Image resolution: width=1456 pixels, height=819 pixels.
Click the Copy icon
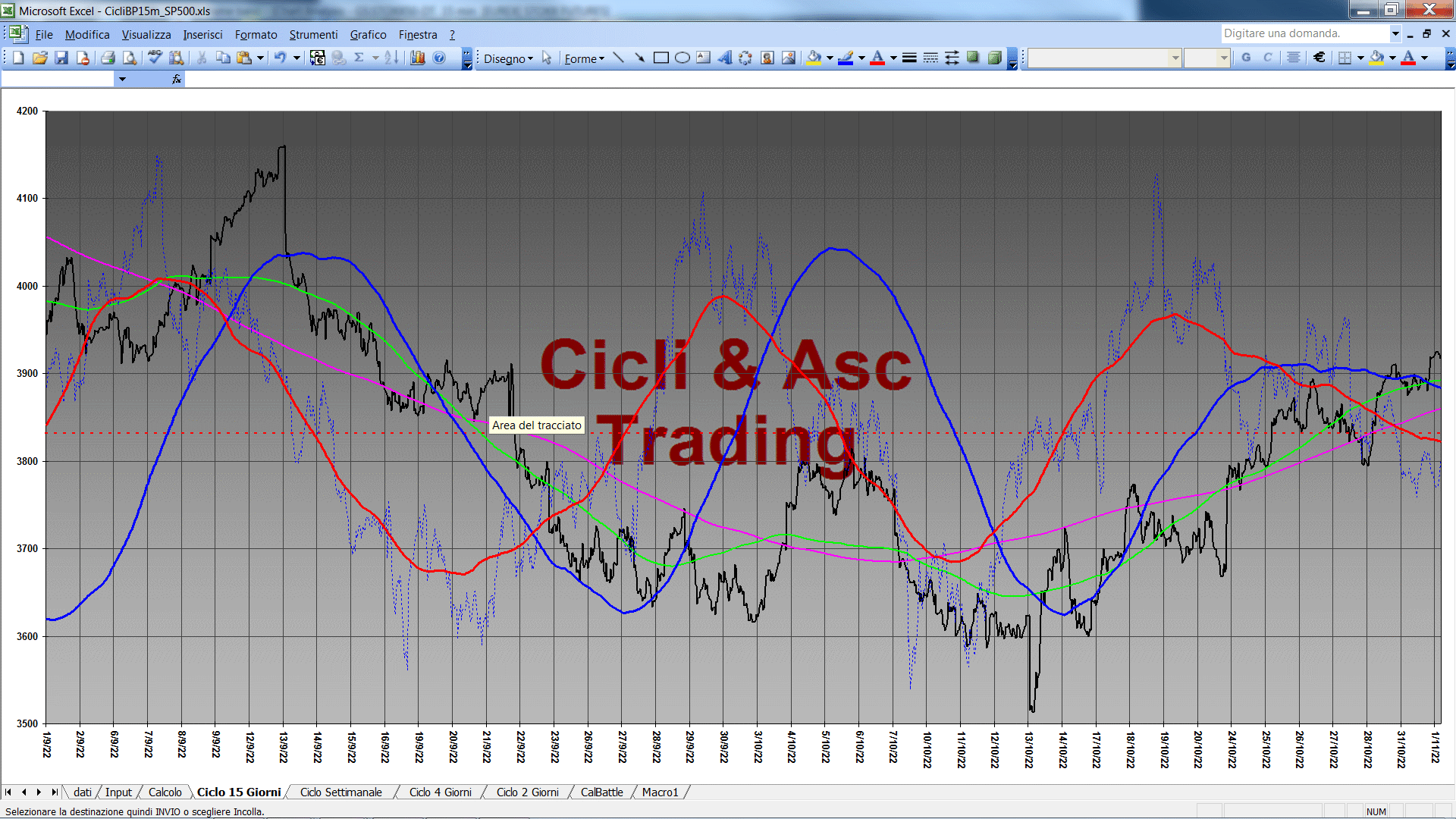point(223,58)
